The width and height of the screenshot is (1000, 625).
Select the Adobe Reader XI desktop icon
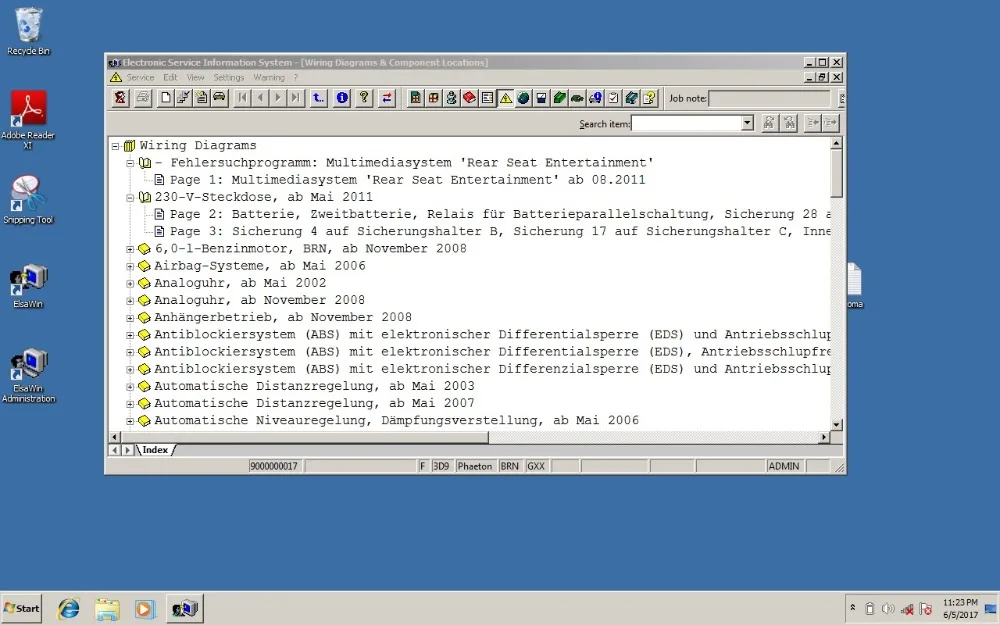[28, 120]
